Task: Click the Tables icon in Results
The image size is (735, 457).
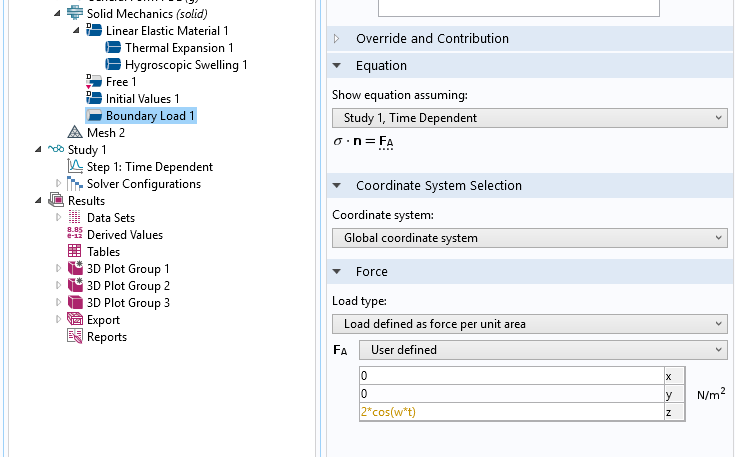Action: coord(75,252)
